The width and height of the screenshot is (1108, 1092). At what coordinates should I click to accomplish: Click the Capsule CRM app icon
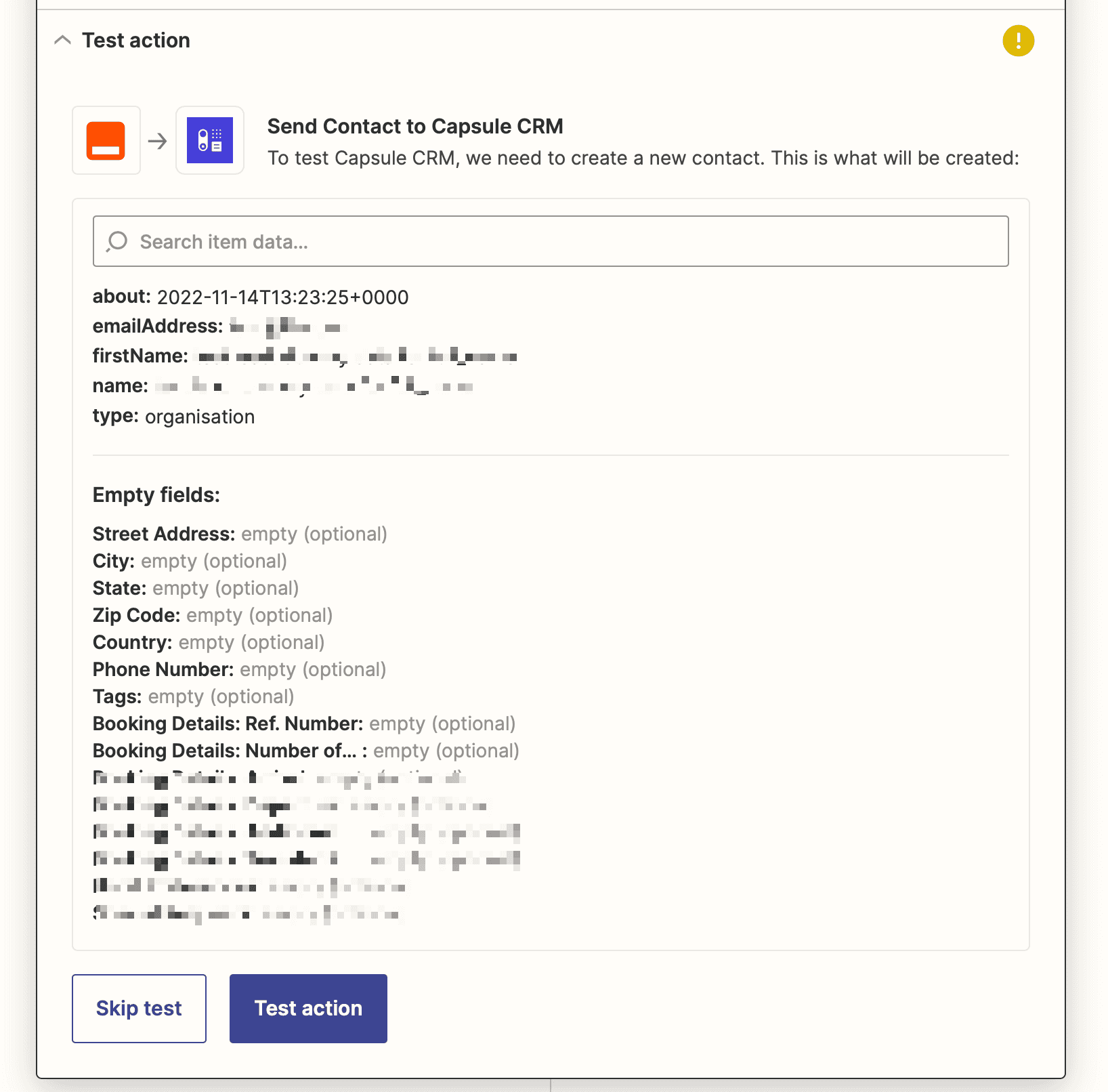[210, 140]
